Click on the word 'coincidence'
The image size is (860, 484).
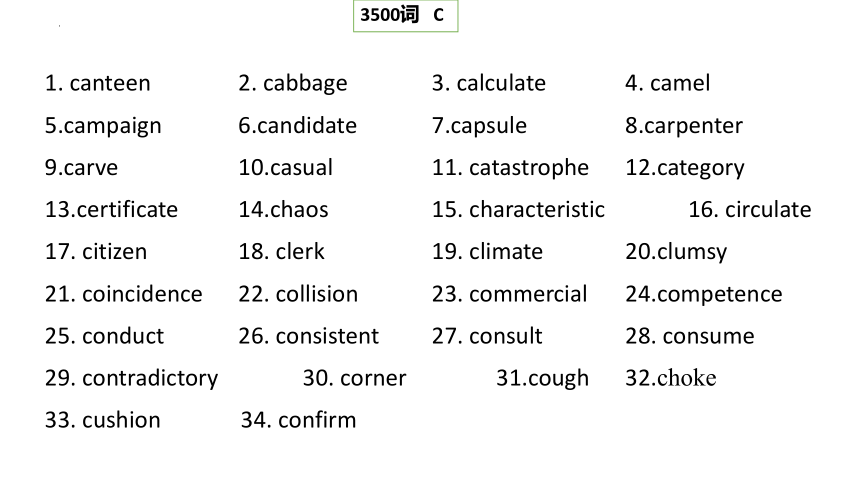pyautogui.click(x=142, y=294)
